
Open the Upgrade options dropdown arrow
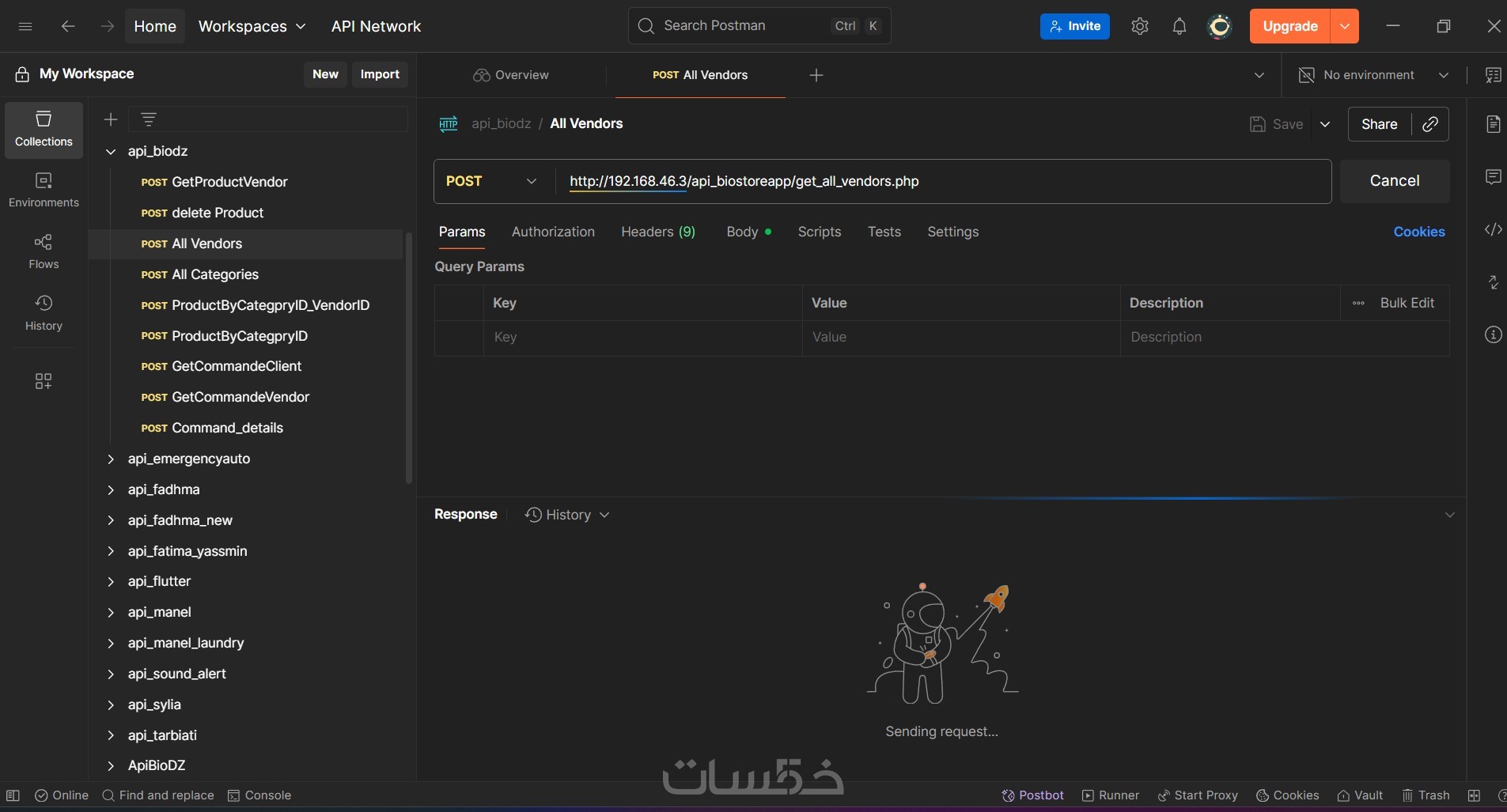(x=1345, y=26)
